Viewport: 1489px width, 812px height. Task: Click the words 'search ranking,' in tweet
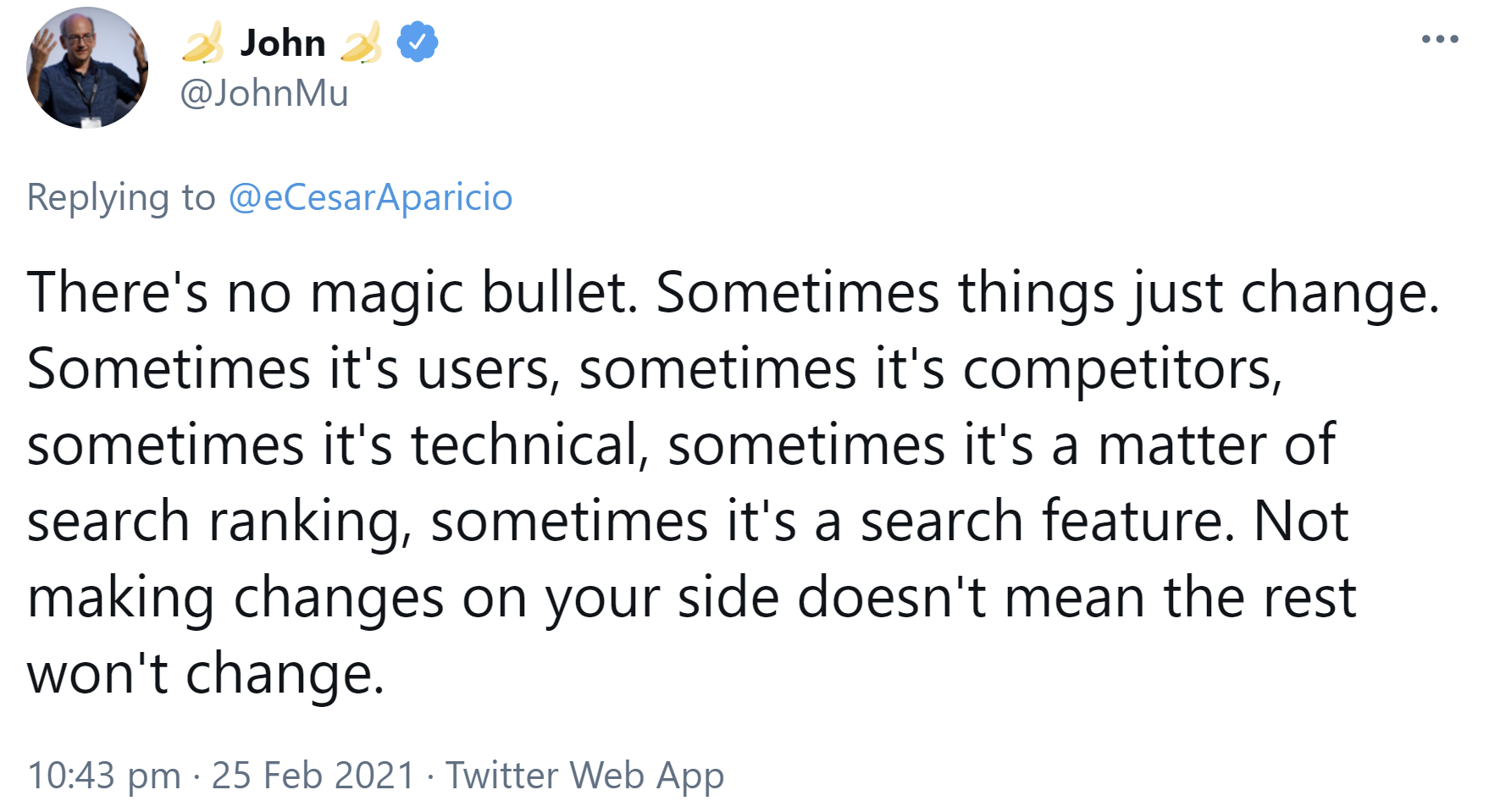coord(219,522)
